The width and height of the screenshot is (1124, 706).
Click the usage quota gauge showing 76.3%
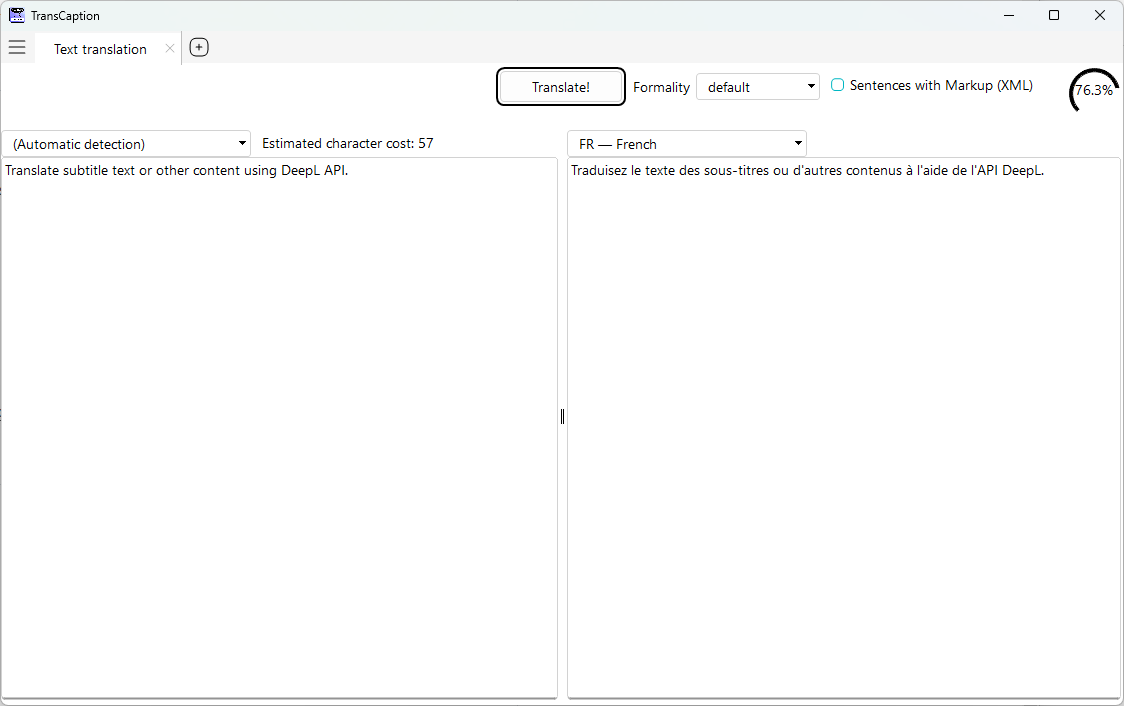(1093, 90)
